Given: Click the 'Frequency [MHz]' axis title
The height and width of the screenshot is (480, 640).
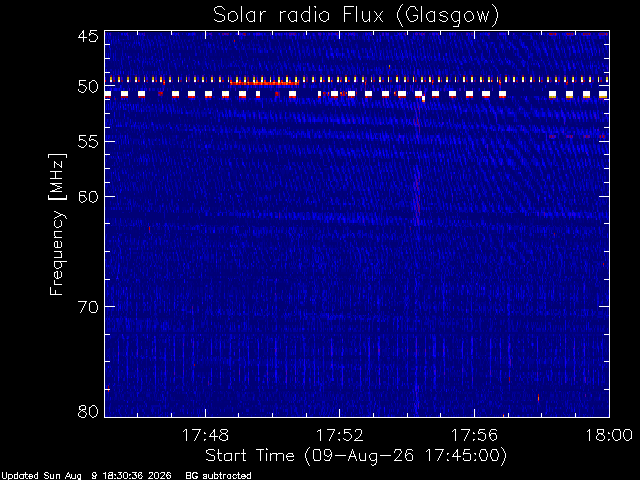Looking at the screenshot, I should coord(58,224).
